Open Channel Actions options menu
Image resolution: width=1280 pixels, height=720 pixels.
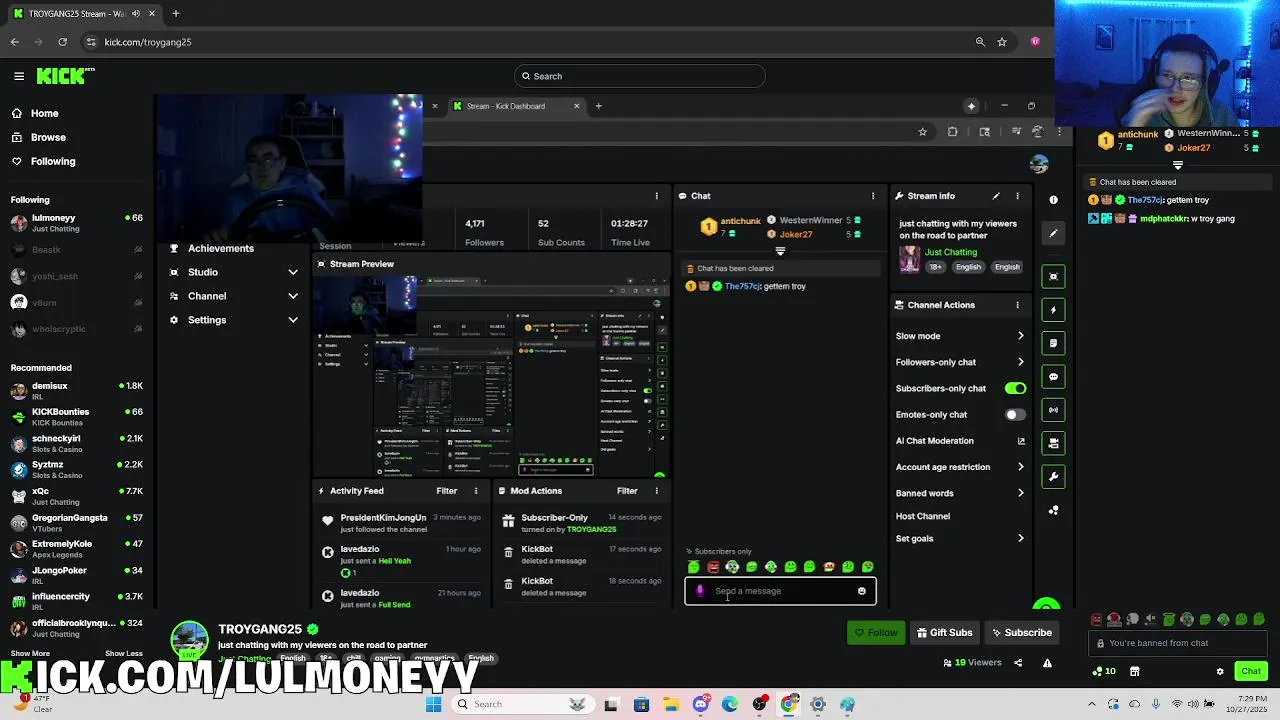[x=1017, y=305]
